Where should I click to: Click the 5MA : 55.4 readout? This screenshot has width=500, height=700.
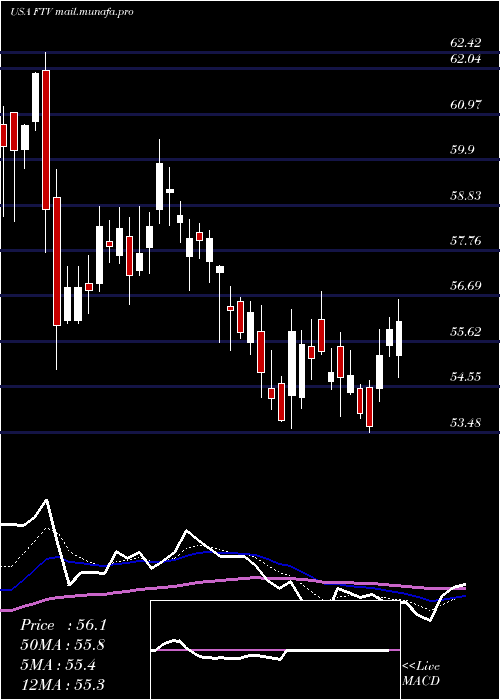pyautogui.click(x=58, y=665)
